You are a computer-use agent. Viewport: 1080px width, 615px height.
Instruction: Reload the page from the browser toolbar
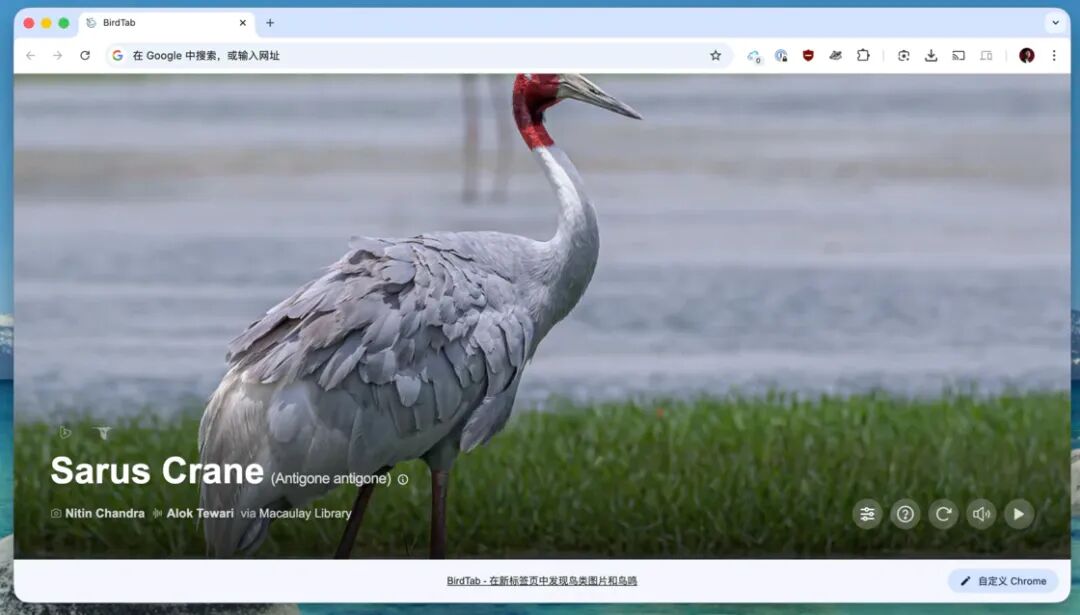pyautogui.click(x=85, y=56)
